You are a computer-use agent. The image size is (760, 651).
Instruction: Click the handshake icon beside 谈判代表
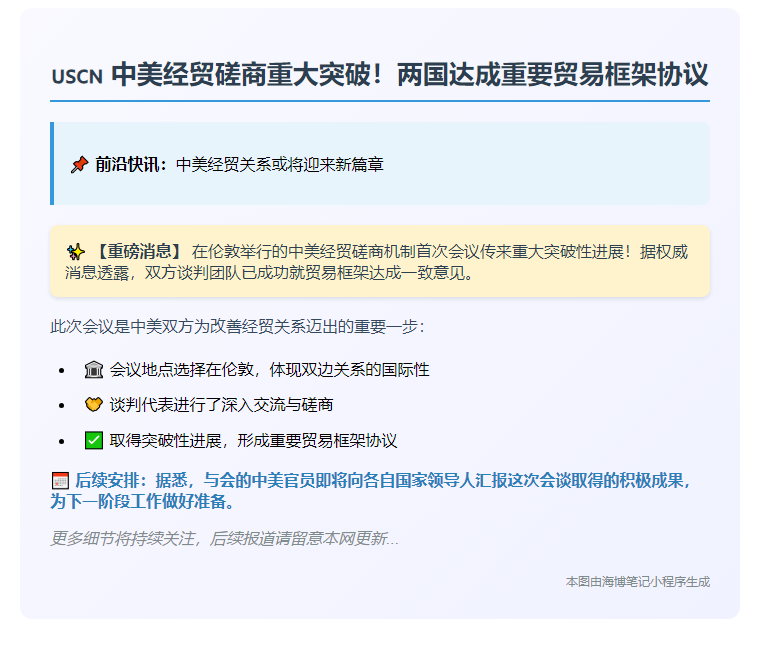[x=94, y=405]
